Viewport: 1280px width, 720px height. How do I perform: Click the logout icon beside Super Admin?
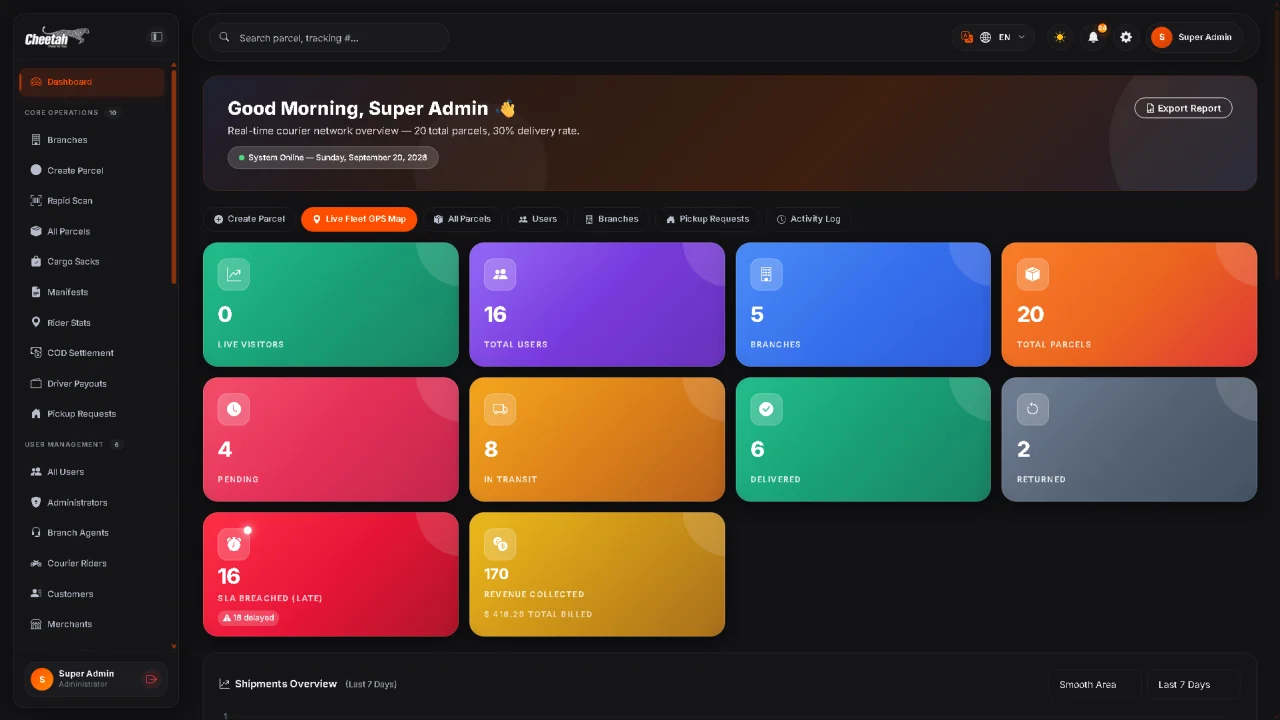(x=151, y=679)
